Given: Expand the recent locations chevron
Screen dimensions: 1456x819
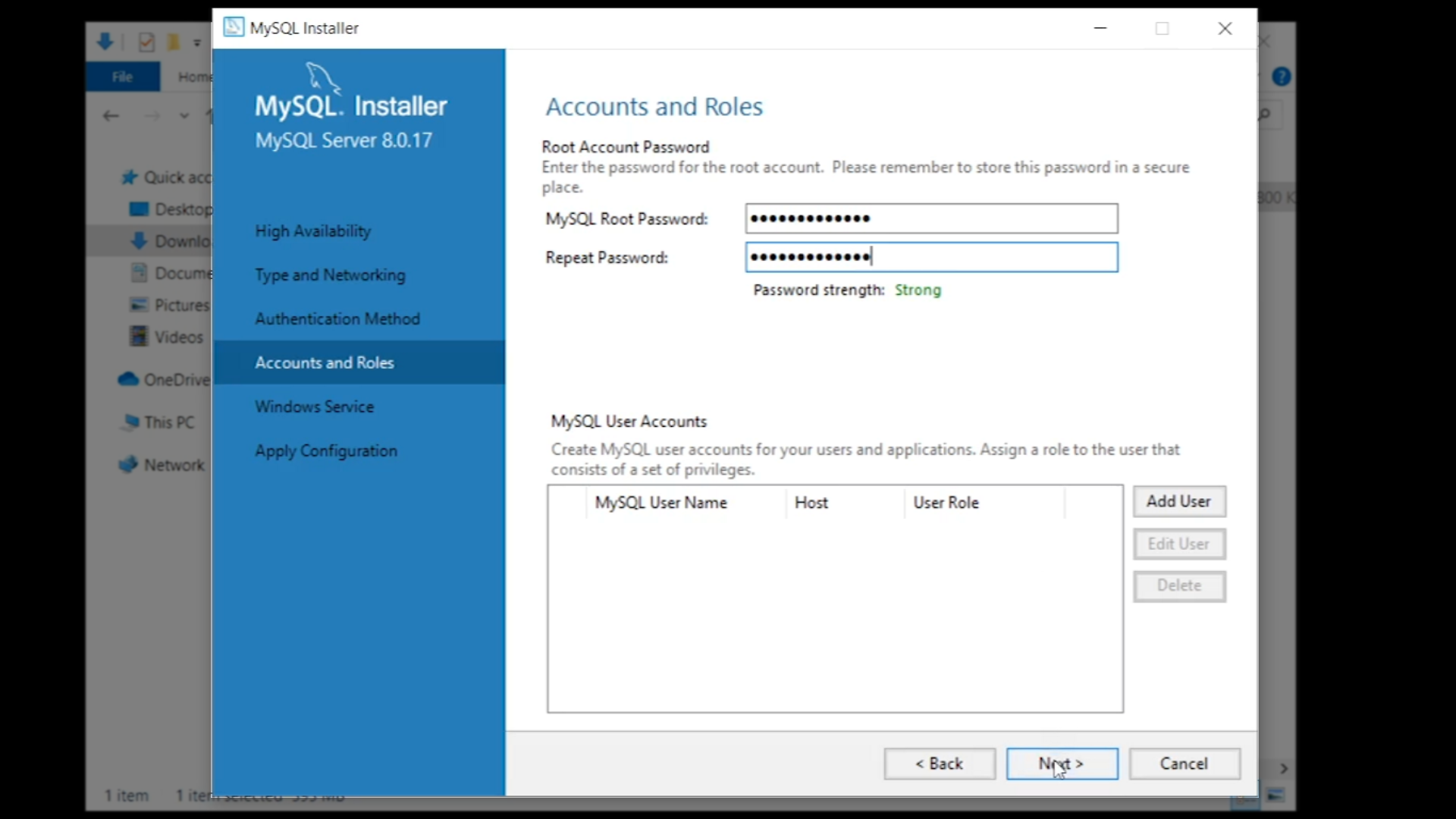Looking at the screenshot, I should point(184,116).
